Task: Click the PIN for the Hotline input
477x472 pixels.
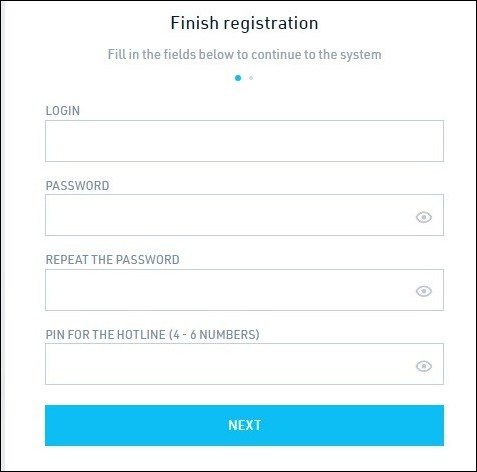Action: click(x=244, y=364)
